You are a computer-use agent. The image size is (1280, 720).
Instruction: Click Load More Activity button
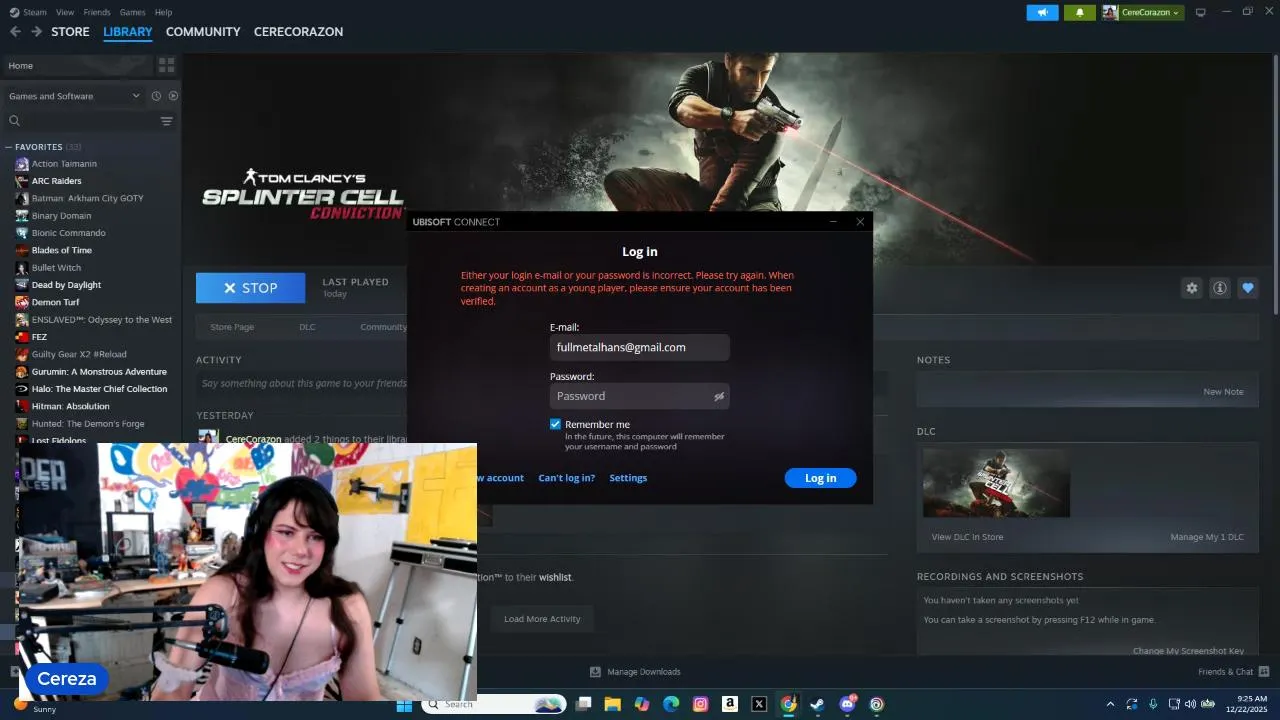click(542, 619)
